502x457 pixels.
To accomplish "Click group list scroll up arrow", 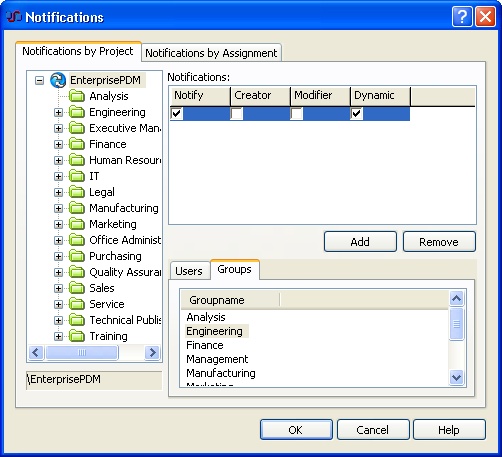I will tap(456, 298).
